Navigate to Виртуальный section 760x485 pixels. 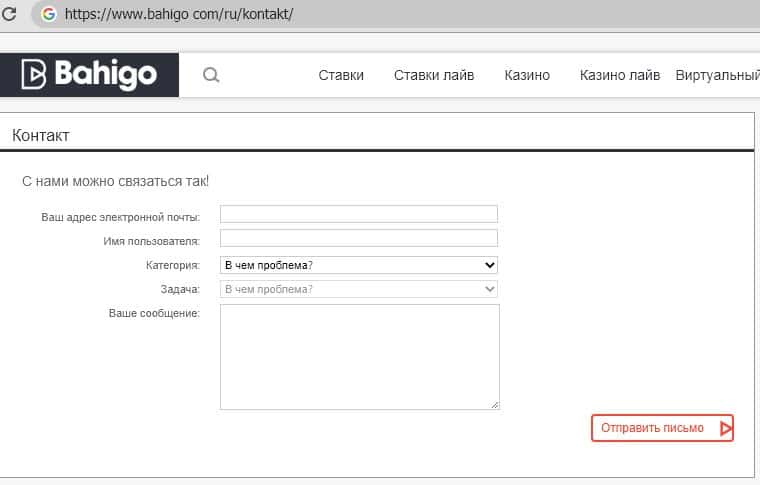point(717,75)
